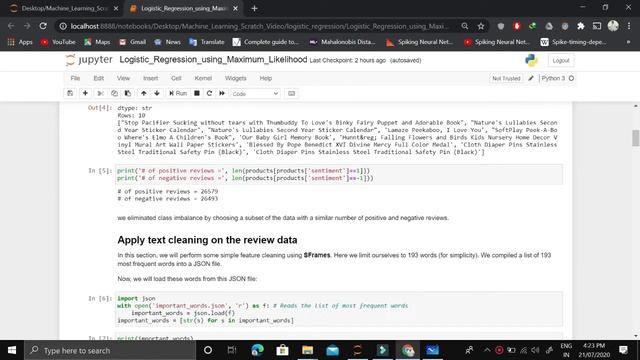The height and width of the screenshot is (360, 640).
Task: Reload the page
Action: click(43, 26)
